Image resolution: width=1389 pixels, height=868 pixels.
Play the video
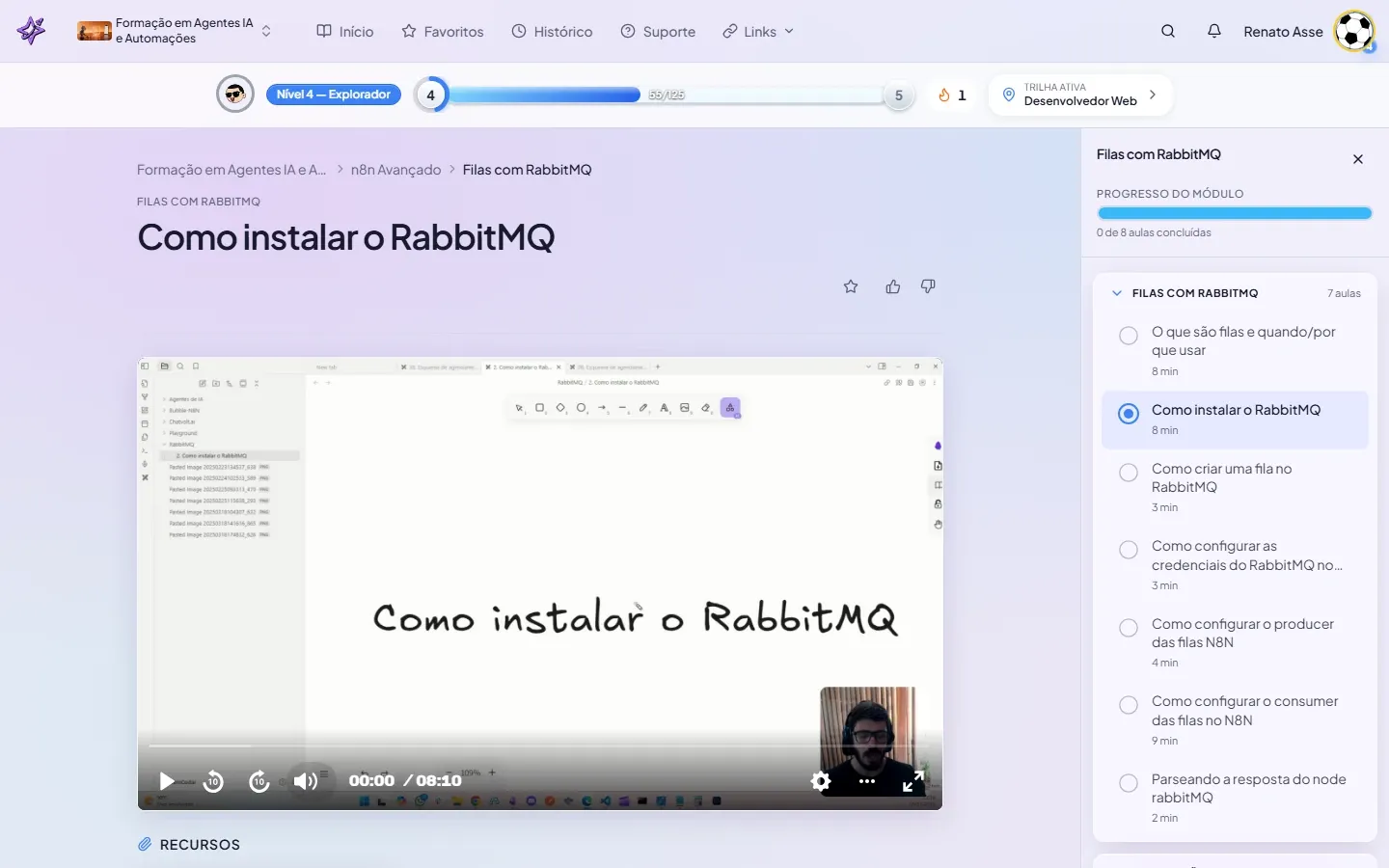pyautogui.click(x=167, y=781)
